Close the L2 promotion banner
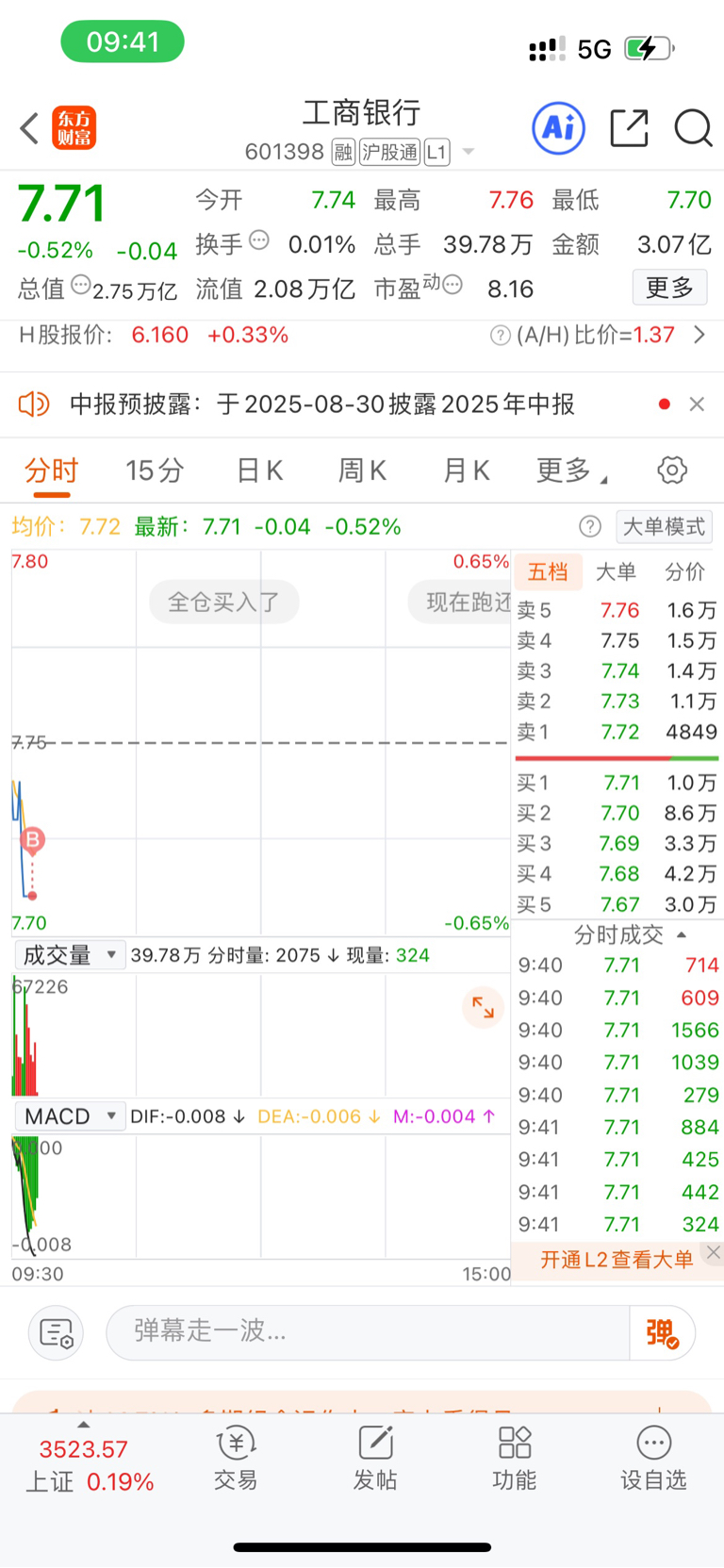 tap(714, 1252)
